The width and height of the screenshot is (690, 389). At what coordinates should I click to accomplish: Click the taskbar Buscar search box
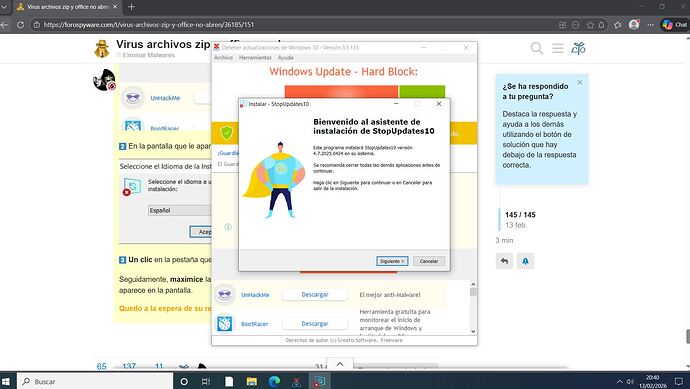[95, 381]
